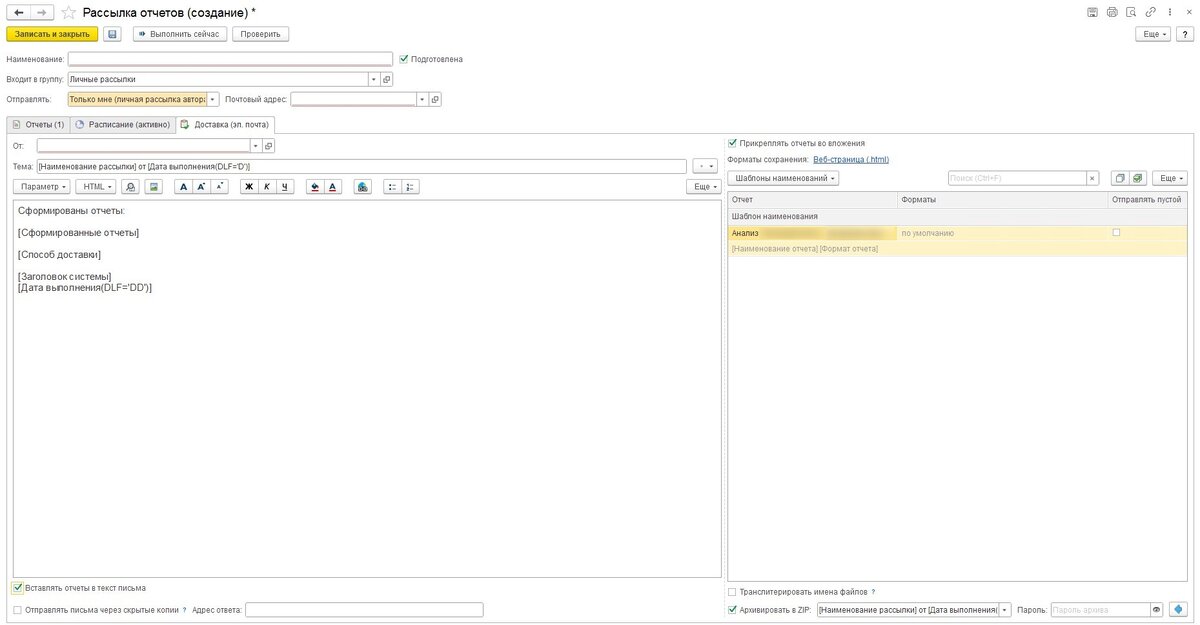Open the Веб-страница (.html) formats link
Screen dimensions: 1200x625
click(x=850, y=159)
